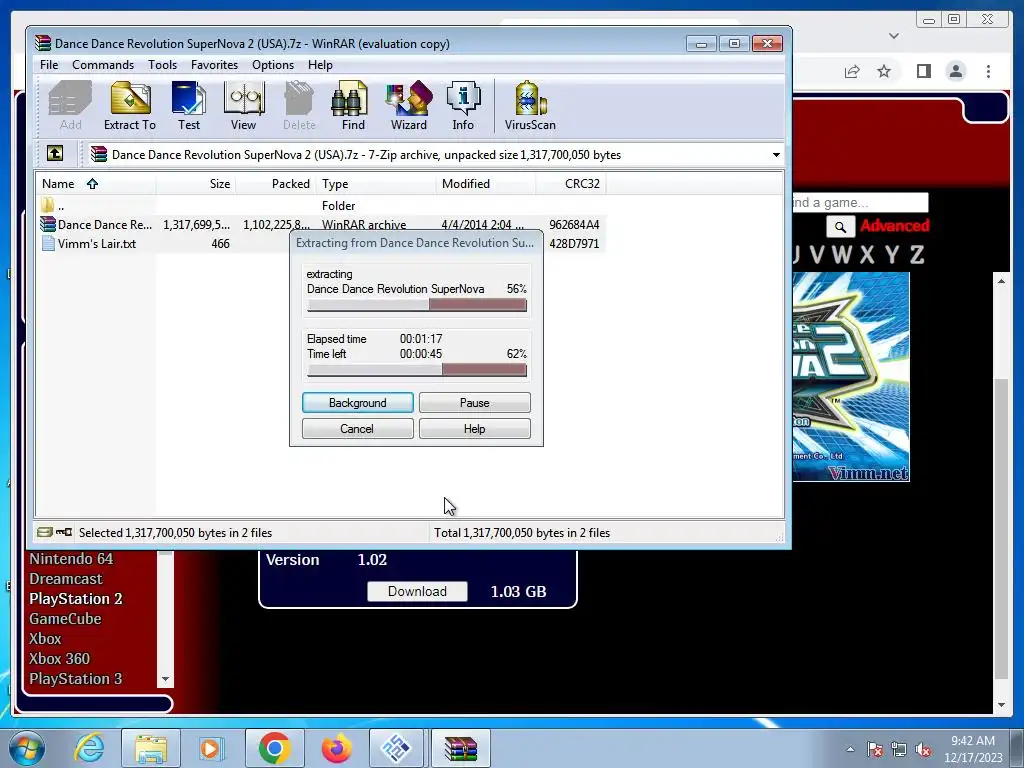This screenshot has height=768, width=1024.
Task: Click the game box art thumbnail
Action: (851, 377)
